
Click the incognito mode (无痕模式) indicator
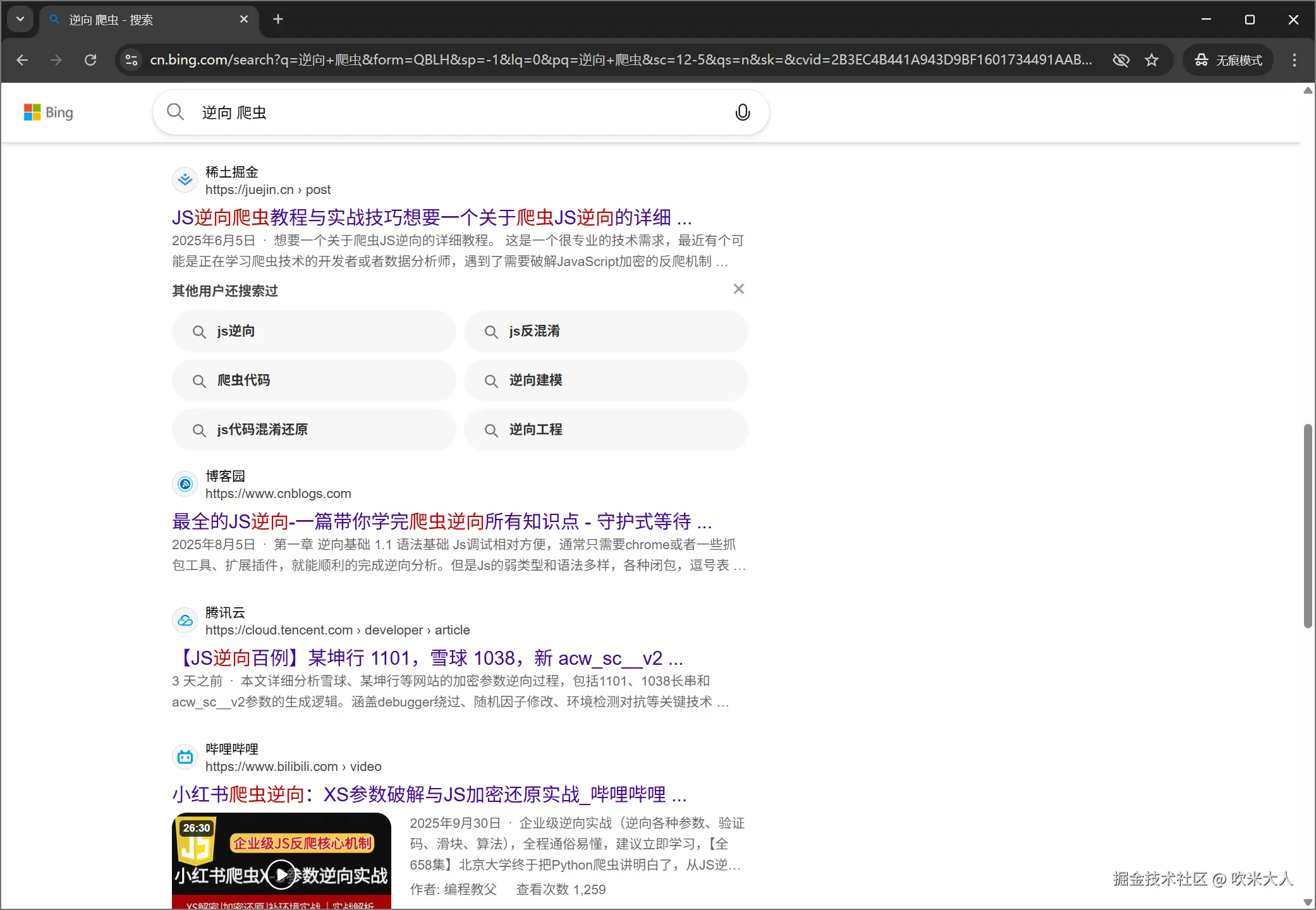click(x=1228, y=60)
